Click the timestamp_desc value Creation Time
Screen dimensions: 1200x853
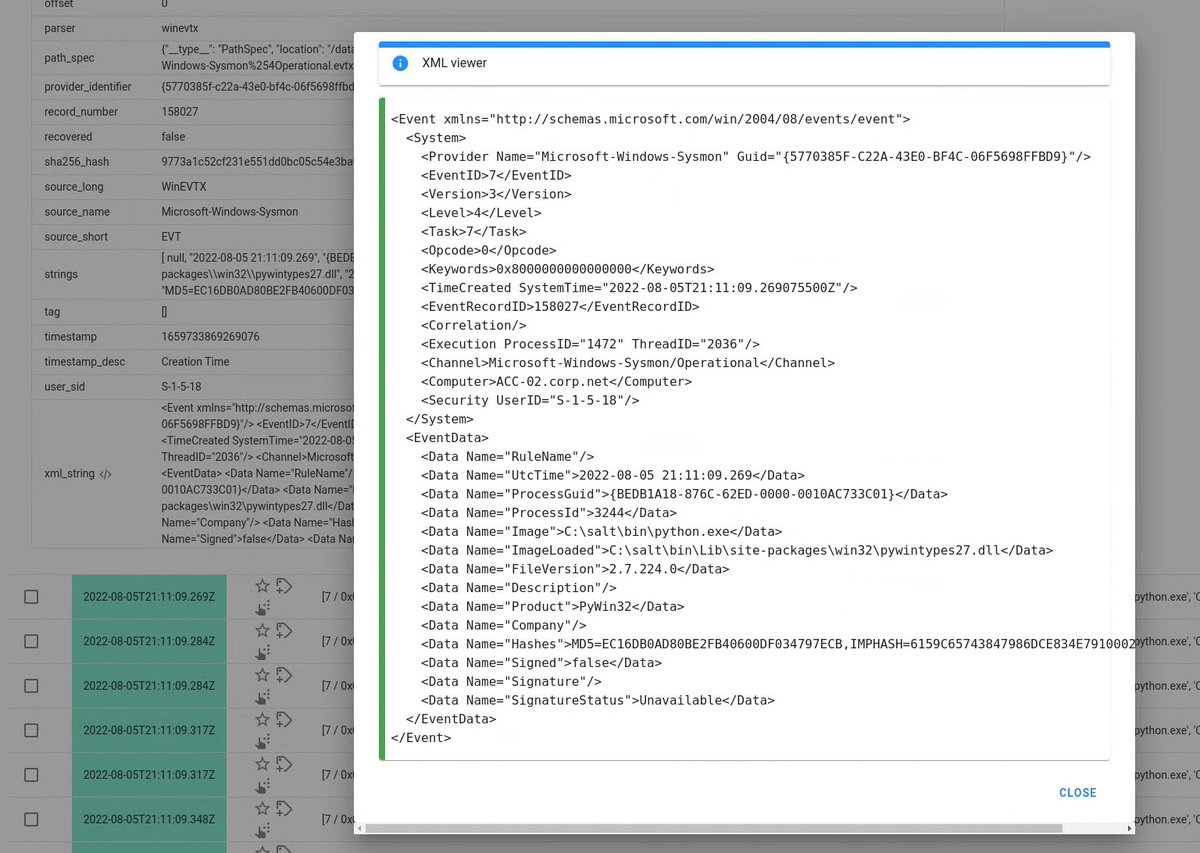tap(195, 362)
